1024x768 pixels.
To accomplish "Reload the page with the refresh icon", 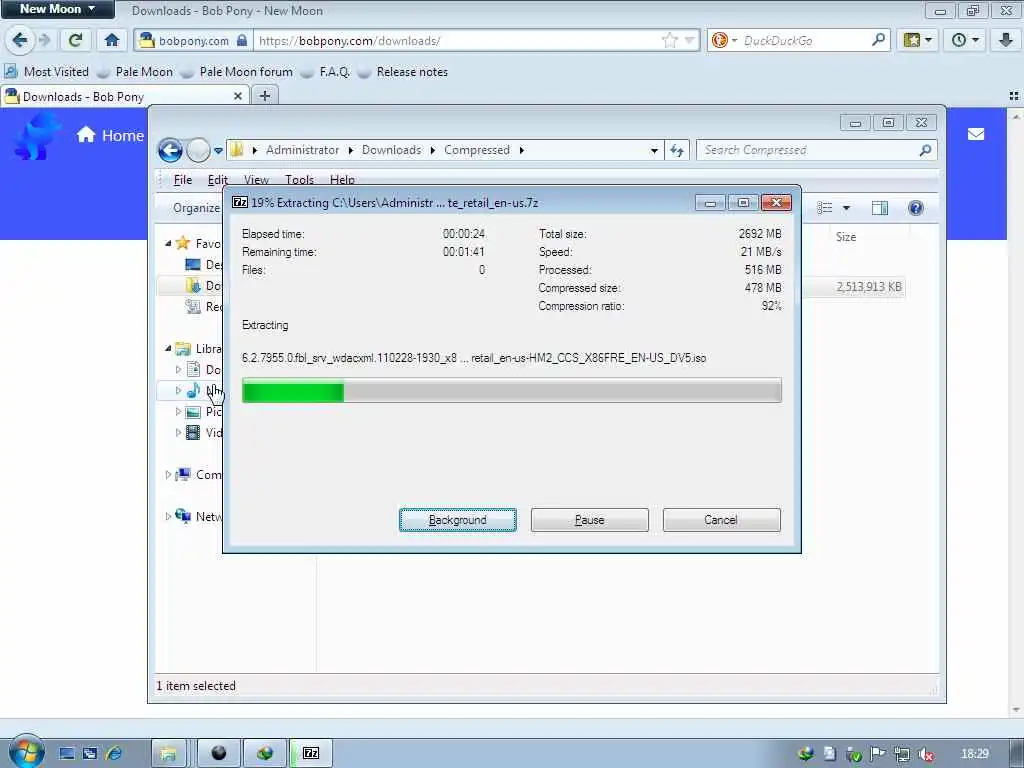I will 75,40.
